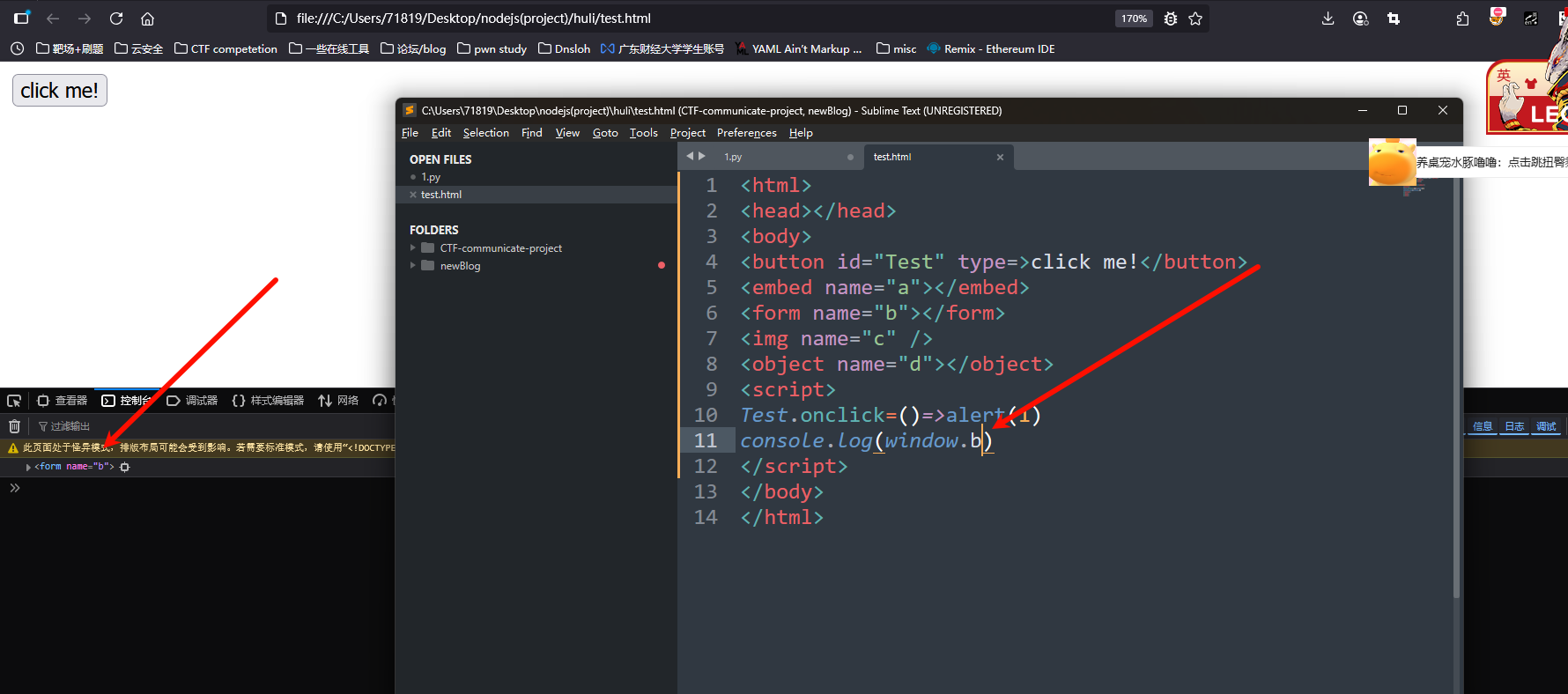Open the Help menu in Sublime
Screen dimensions: 1568x694
(801, 133)
